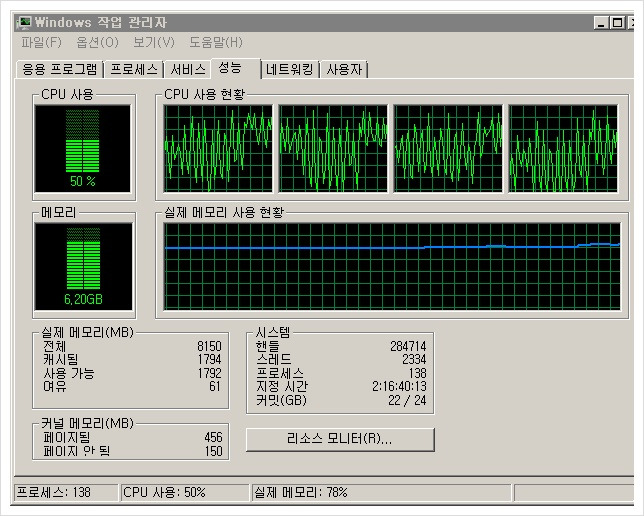
Task: Click the 커널 메모리(MB) group label
Action: (87, 423)
